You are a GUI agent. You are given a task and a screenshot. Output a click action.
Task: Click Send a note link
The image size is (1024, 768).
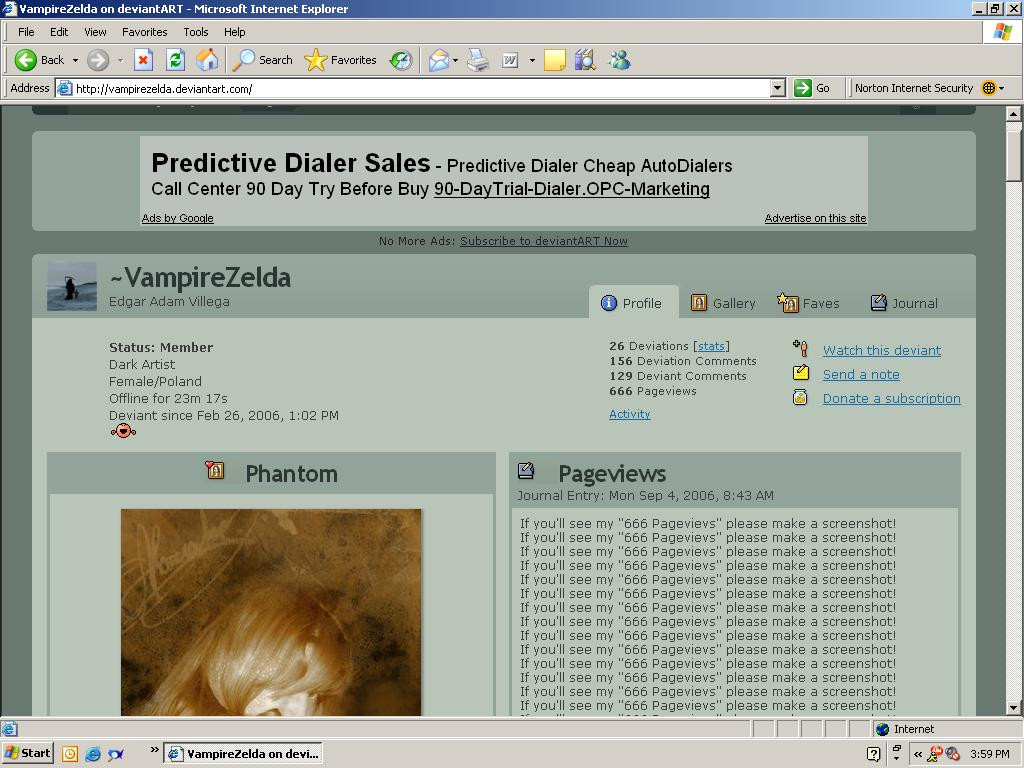(861, 375)
